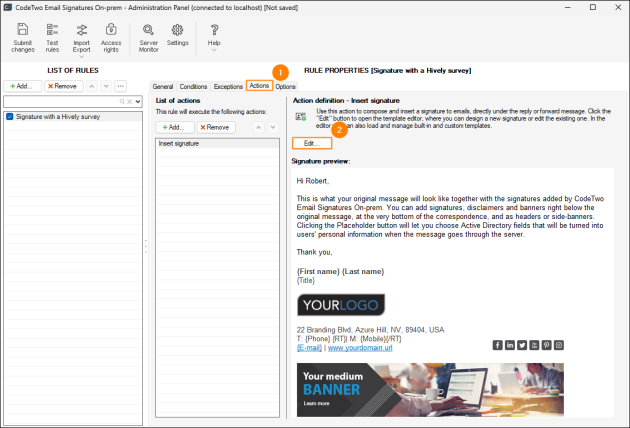Click Insert signature action definition icon
630x428 pixels.
pos(301,117)
